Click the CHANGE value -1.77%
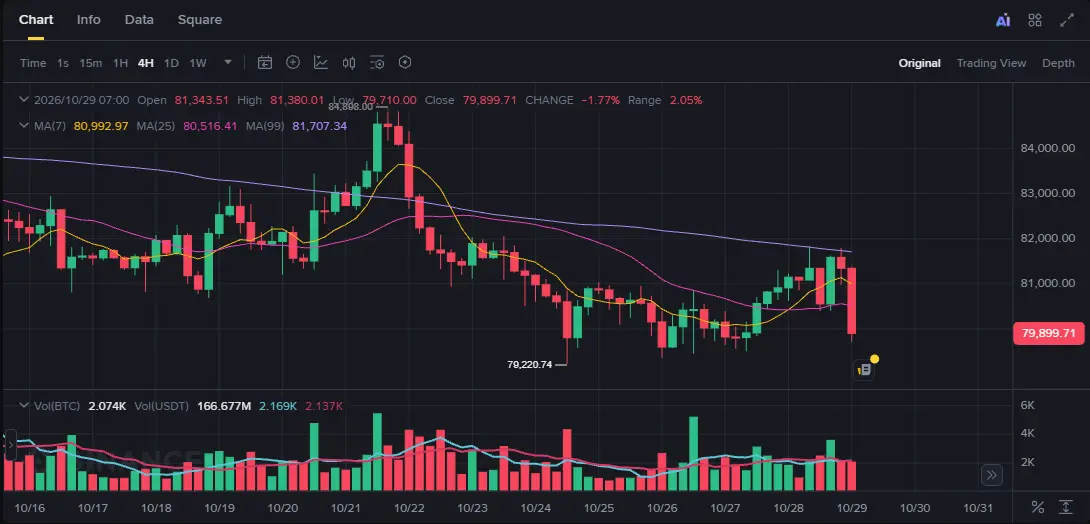Screen dimensions: 1090x524 [x=601, y=100]
